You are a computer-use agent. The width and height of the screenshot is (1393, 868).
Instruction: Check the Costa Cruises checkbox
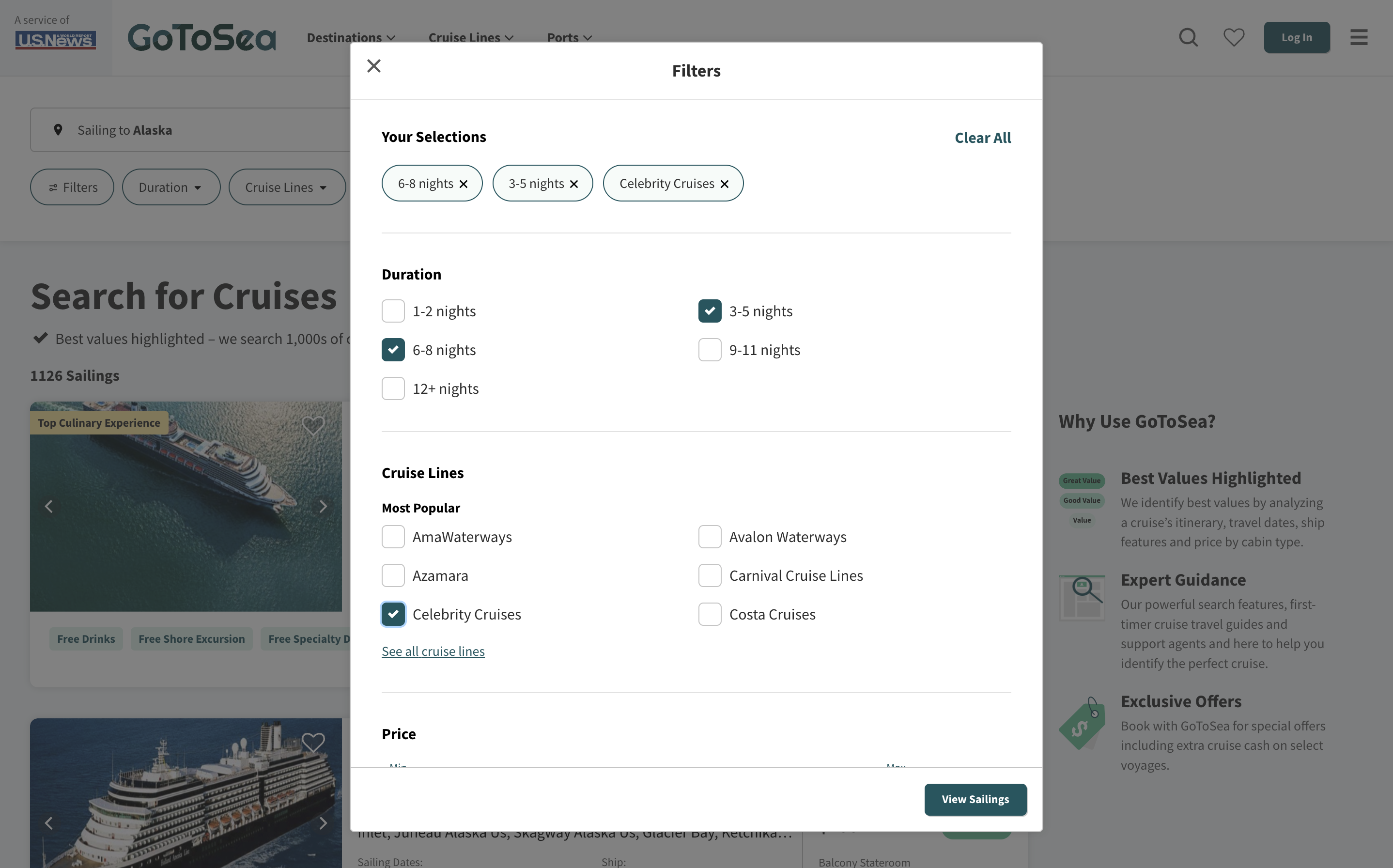click(710, 614)
